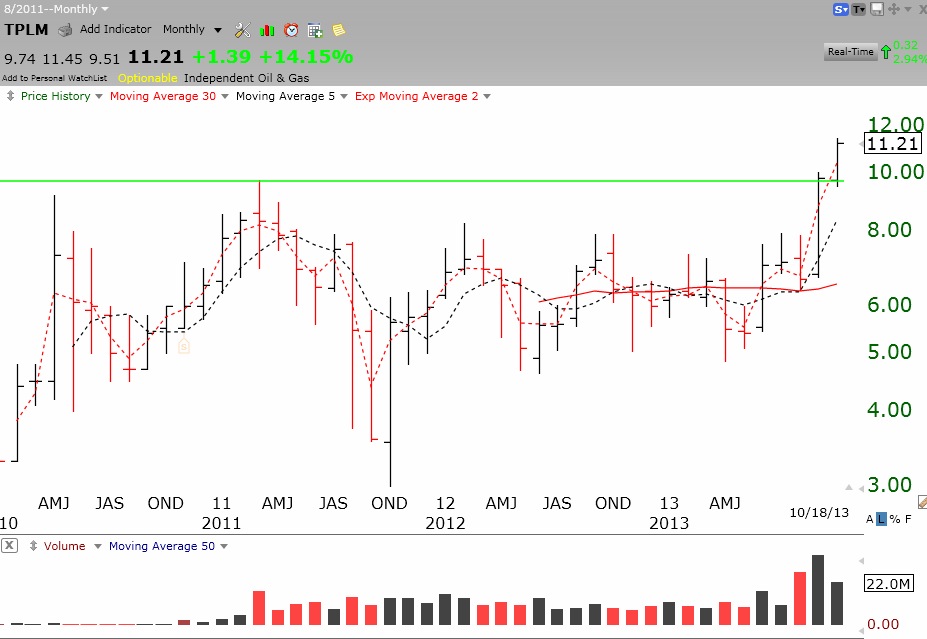This screenshot has width=927, height=639.
Task: Click the printer icon next to TPLM
Action: [65, 30]
